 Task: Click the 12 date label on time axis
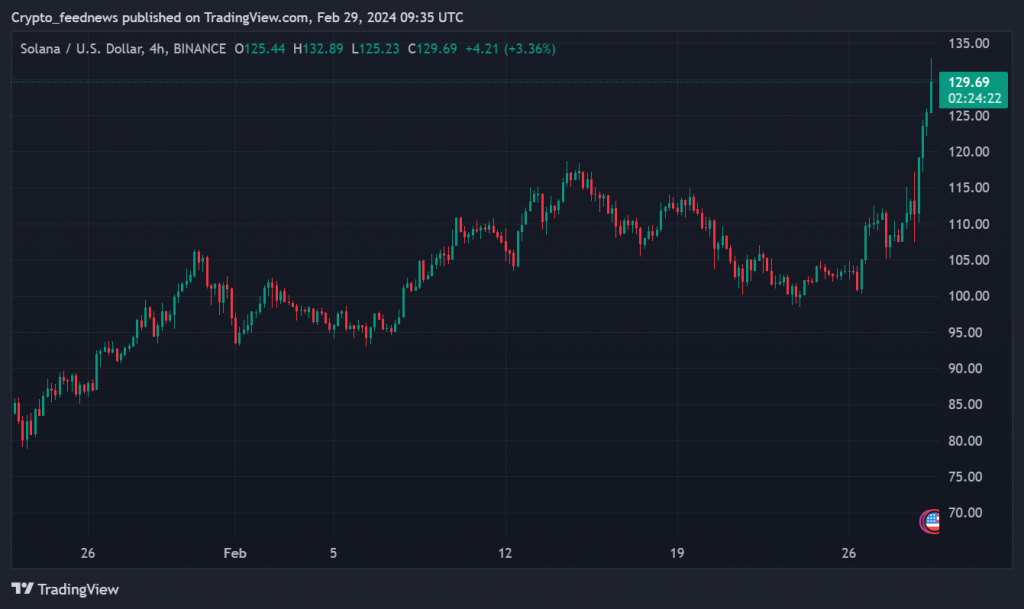tap(505, 553)
